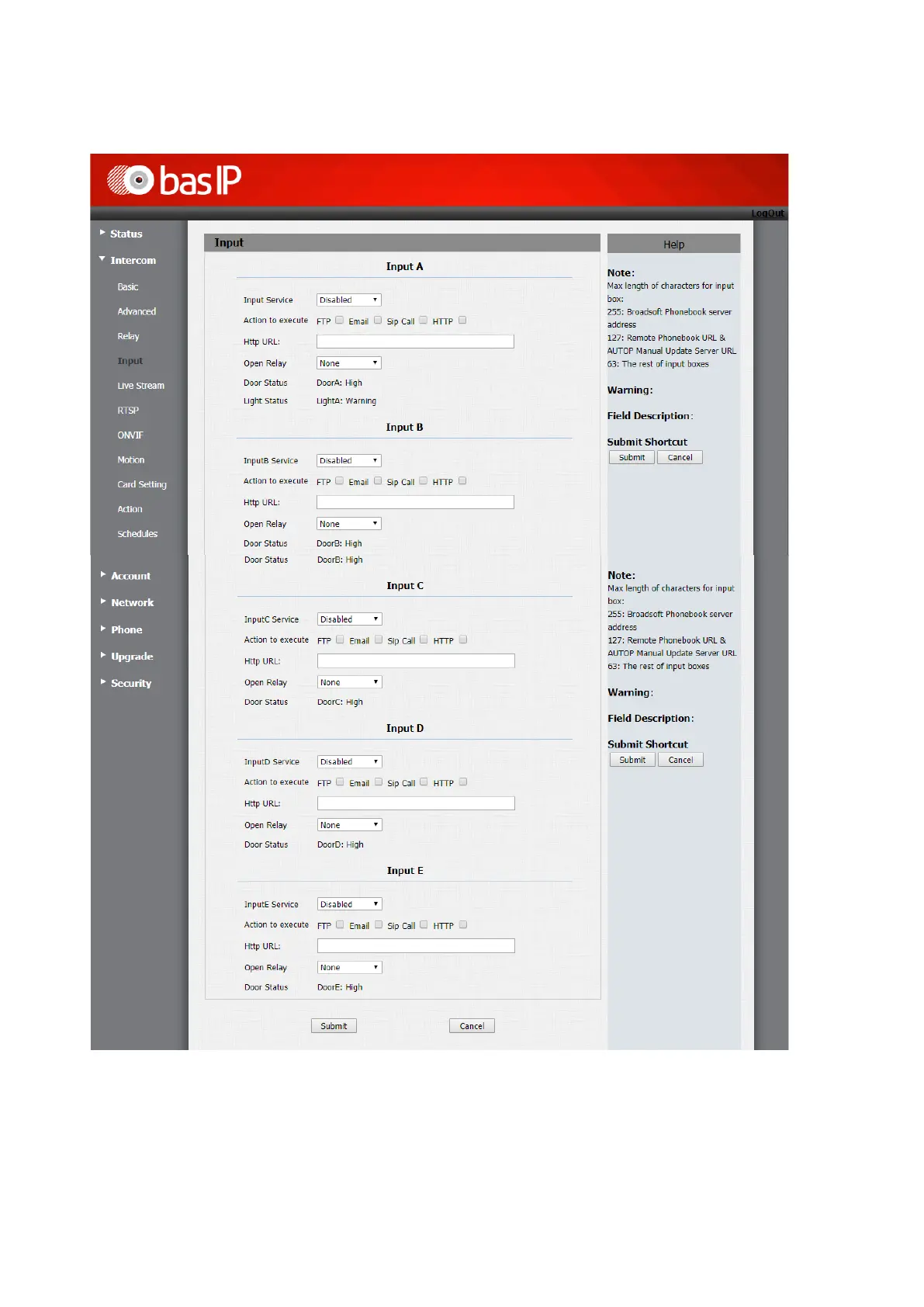Enable FTP action for Input B

tap(339, 480)
